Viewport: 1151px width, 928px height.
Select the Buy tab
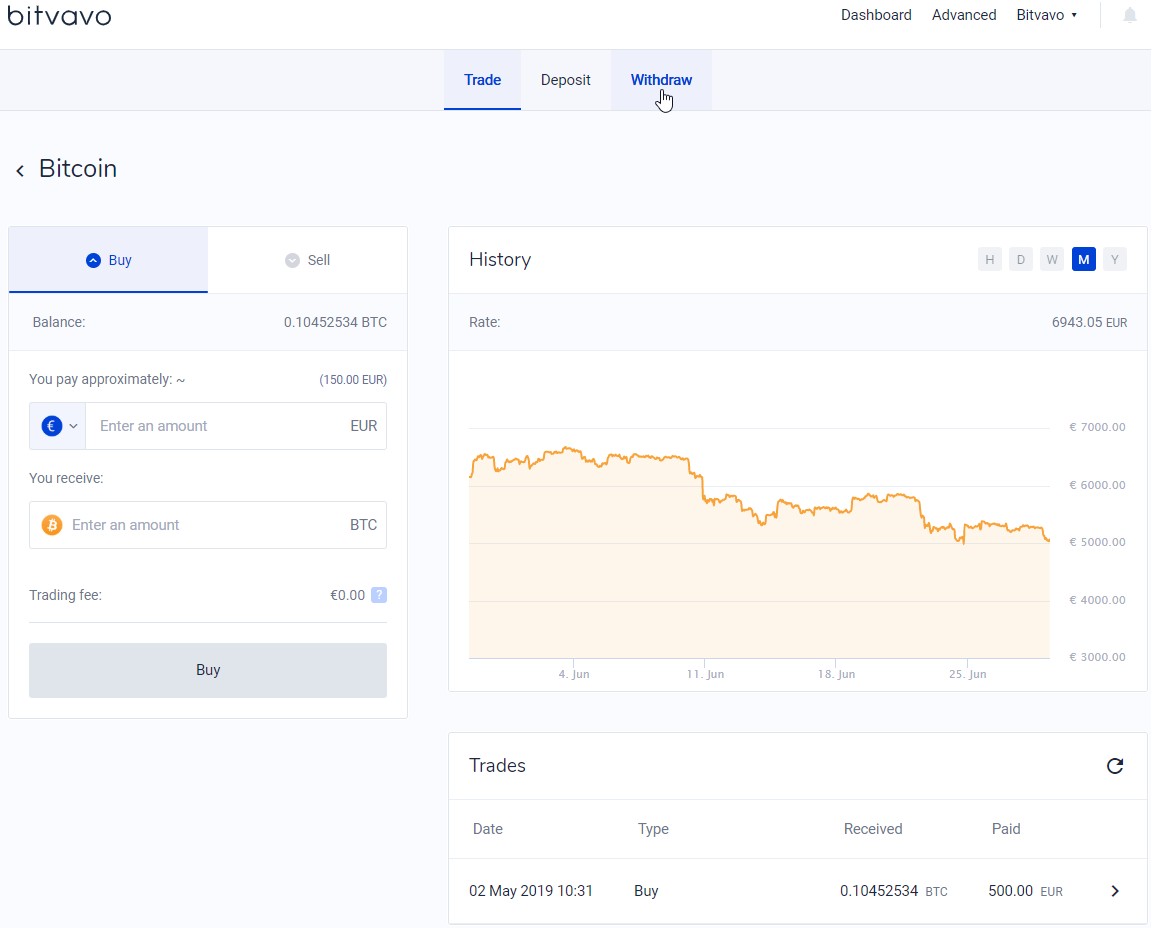(x=108, y=260)
